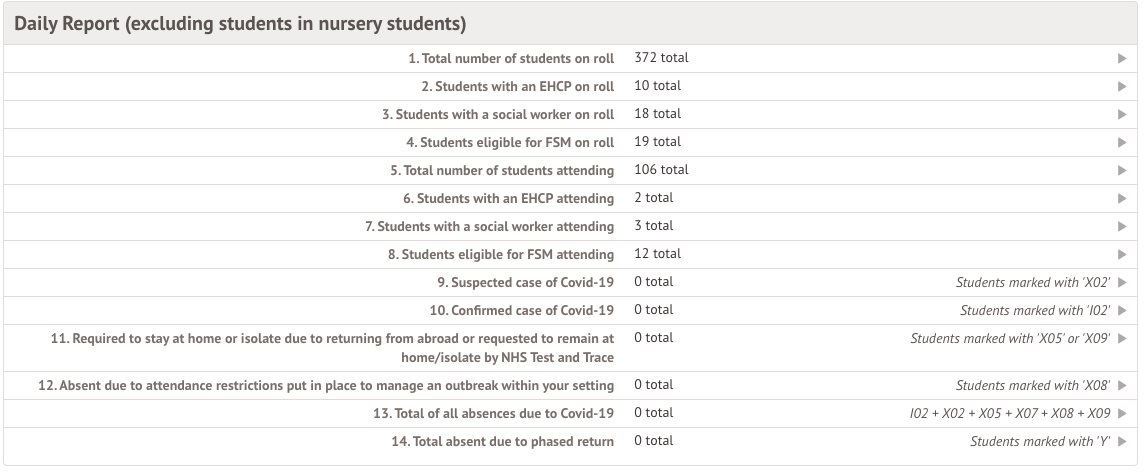The width and height of the screenshot is (1143, 472).
Task: Expand arrow for students with EHCP on roll
Action: click(1122, 87)
